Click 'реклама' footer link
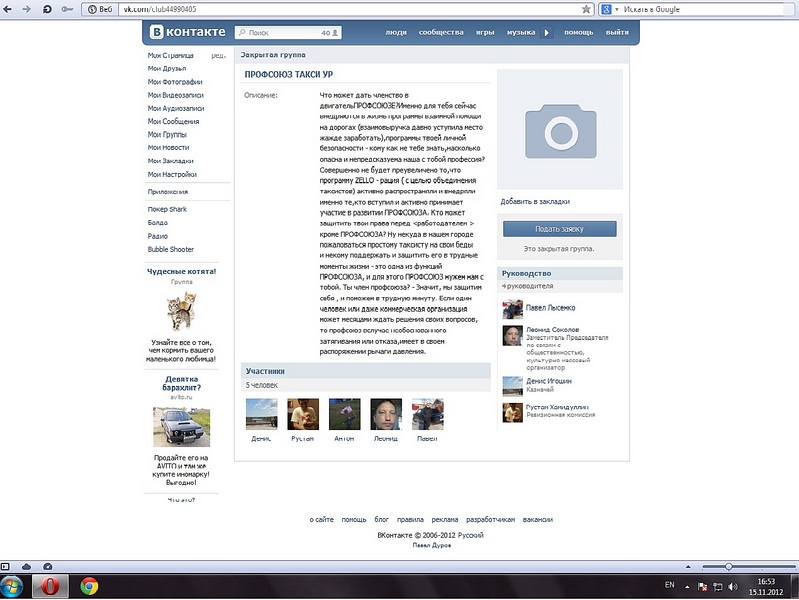Screen dimensions: 799x600 click(x=445, y=519)
